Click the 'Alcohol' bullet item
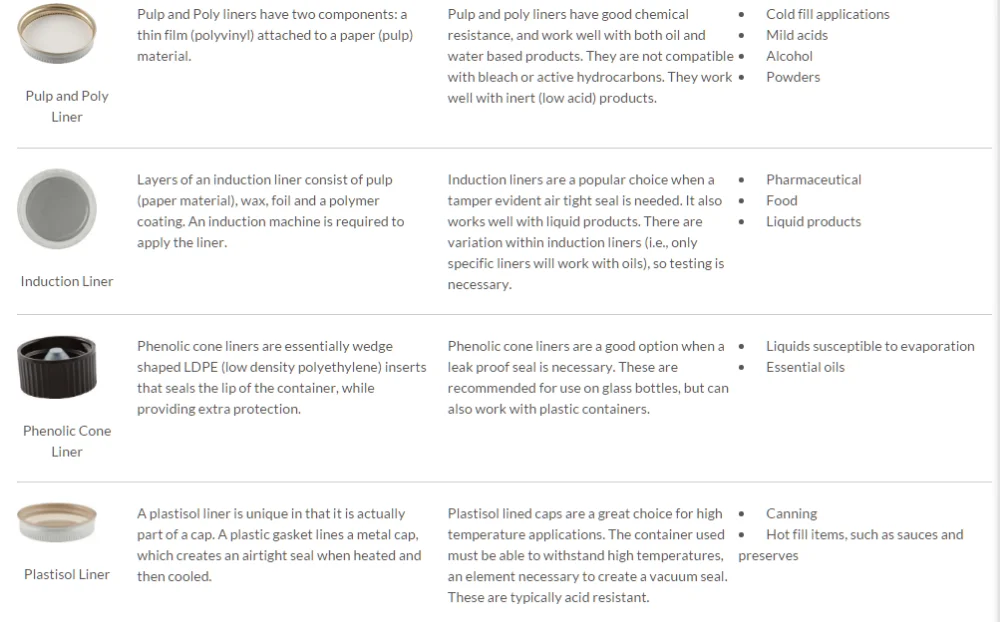Viewport: 1000px width, 622px height. pos(789,56)
